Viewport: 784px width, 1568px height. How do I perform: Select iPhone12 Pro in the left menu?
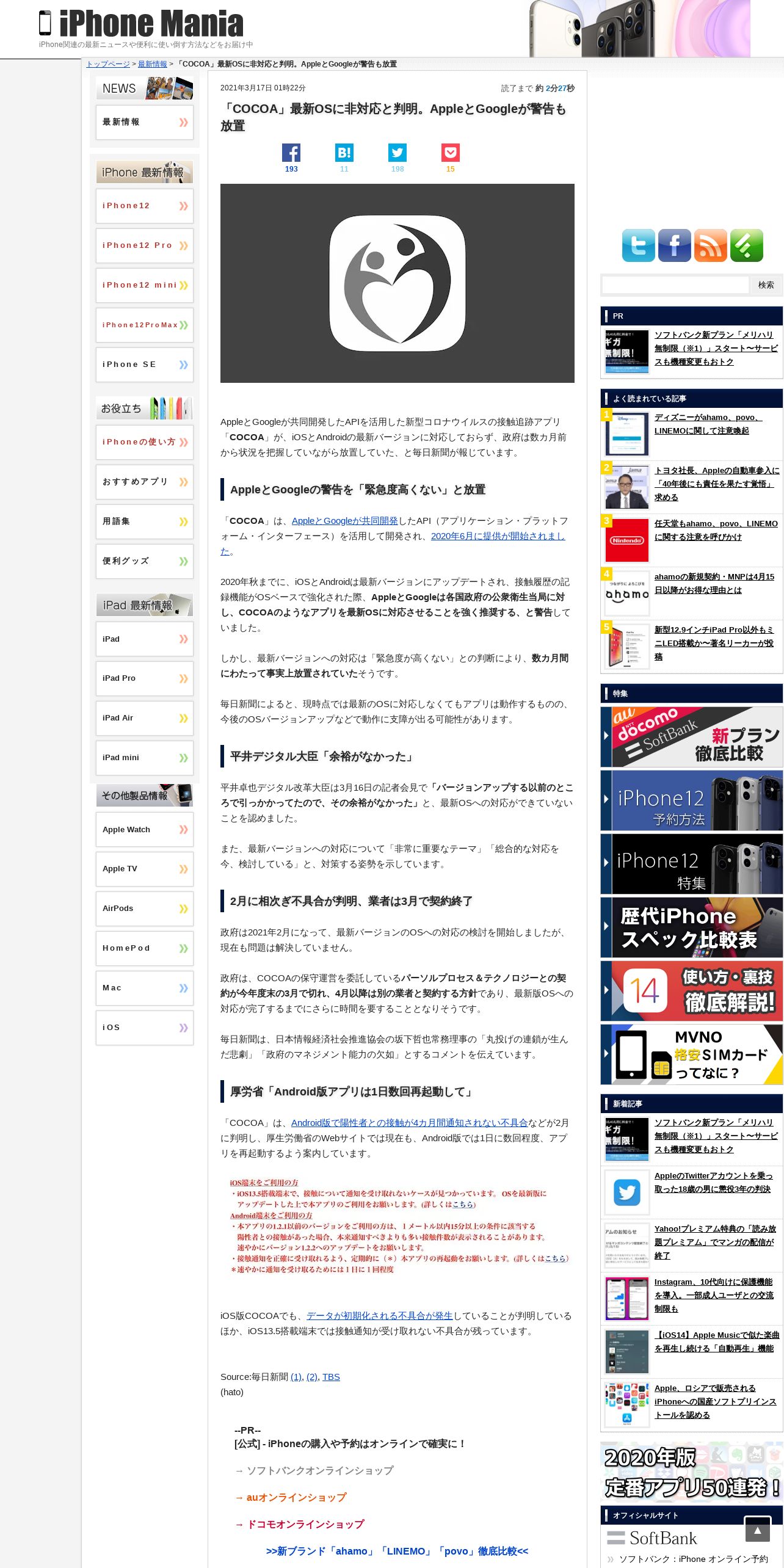(145, 245)
